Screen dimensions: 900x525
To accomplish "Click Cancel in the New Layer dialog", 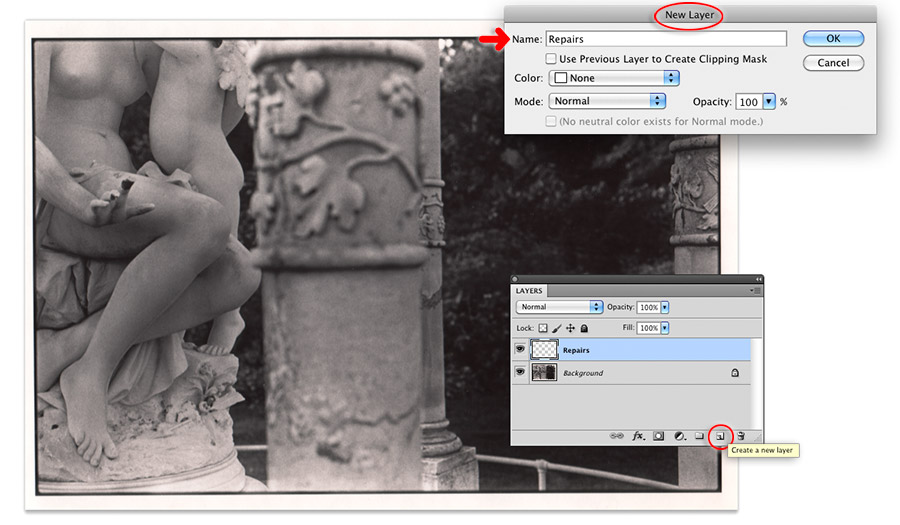I will [833, 62].
